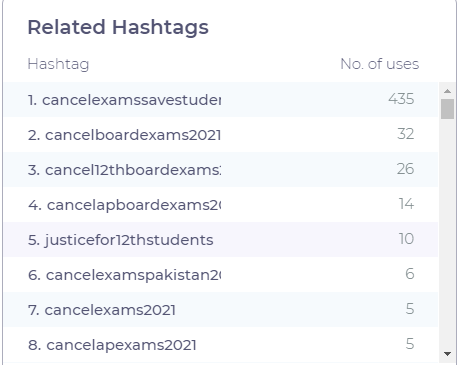Viewport: 458px width, 365px height.
Task: Click the 32 uses count
Action: click(406, 134)
